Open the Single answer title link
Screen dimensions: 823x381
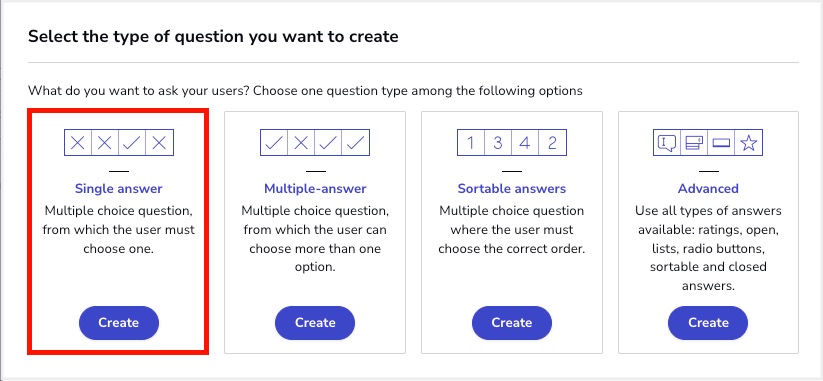(119, 188)
